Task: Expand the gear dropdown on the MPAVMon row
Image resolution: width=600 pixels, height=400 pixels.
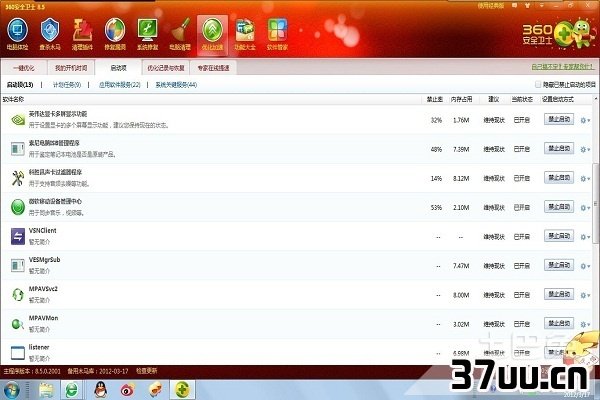Action: click(585, 324)
